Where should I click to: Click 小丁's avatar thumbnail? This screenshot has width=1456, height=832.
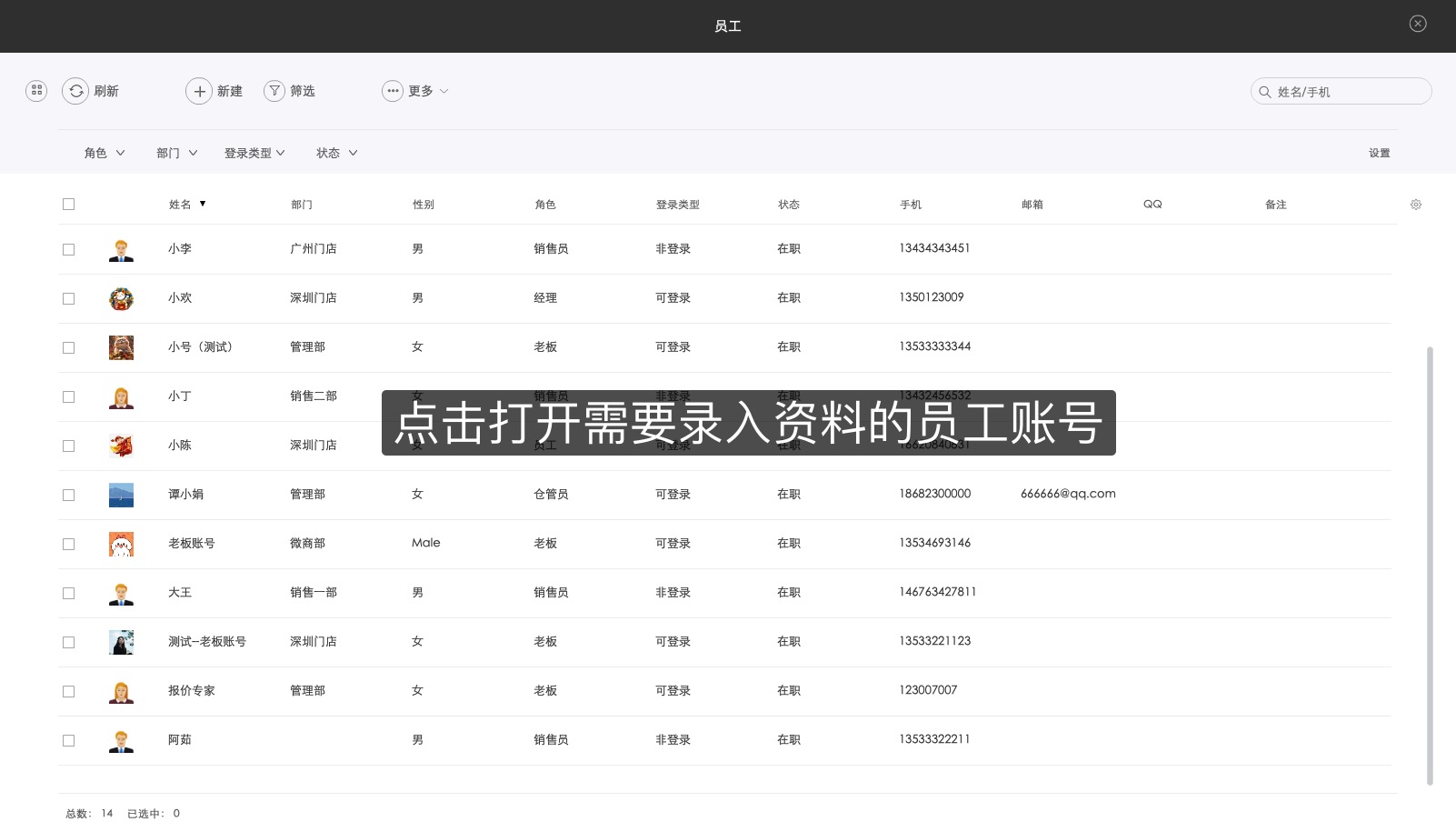pyautogui.click(x=121, y=396)
